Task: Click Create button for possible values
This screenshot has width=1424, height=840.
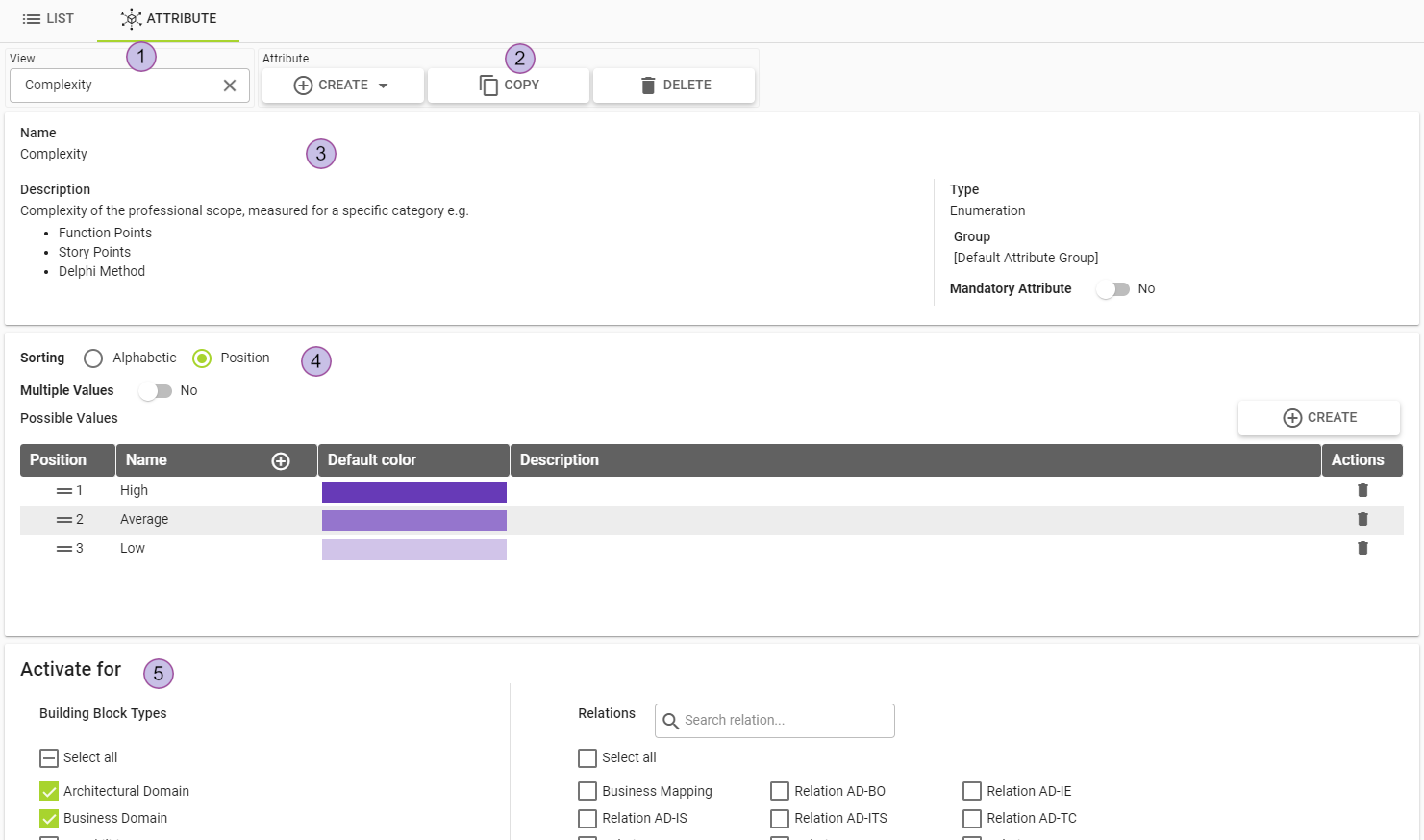Action: tap(1318, 418)
